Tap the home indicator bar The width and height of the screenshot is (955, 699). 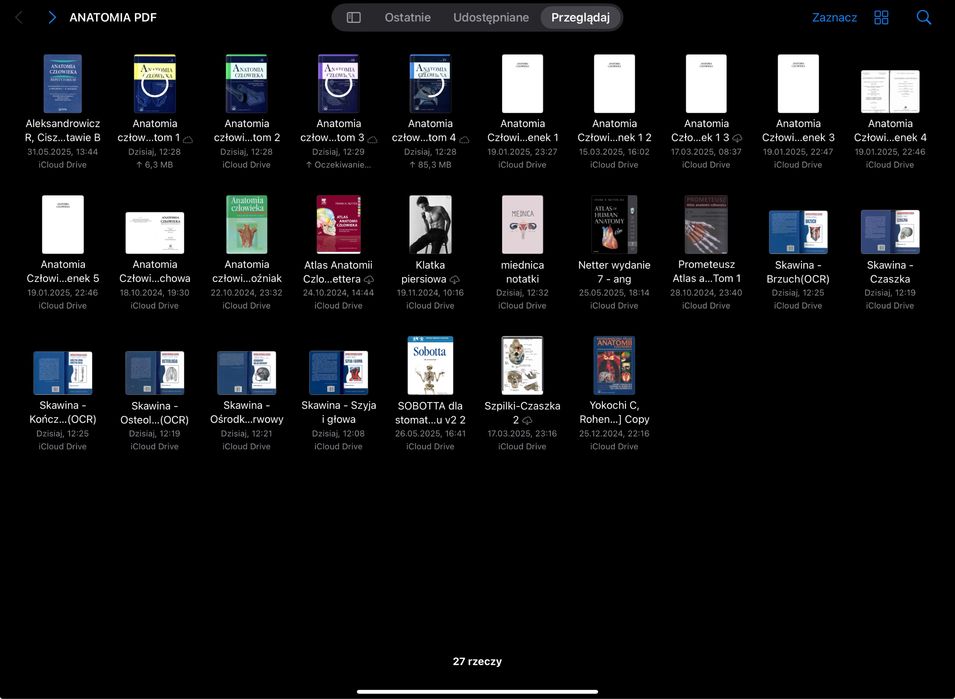pyautogui.click(x=478, y=692)
